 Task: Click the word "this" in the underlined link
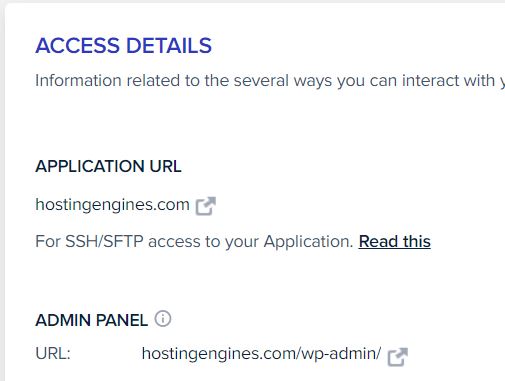[417, 241]
